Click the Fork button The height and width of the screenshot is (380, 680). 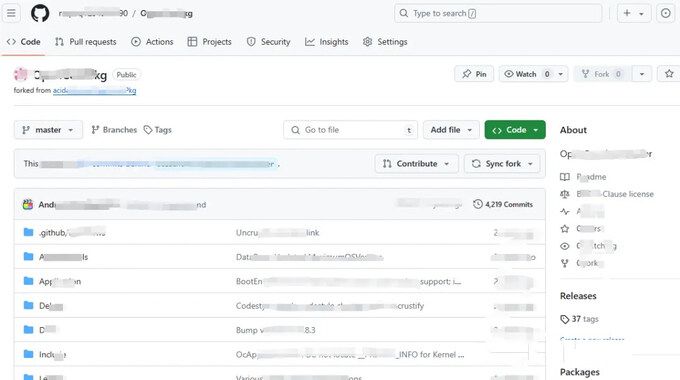[x=602, y=74]
